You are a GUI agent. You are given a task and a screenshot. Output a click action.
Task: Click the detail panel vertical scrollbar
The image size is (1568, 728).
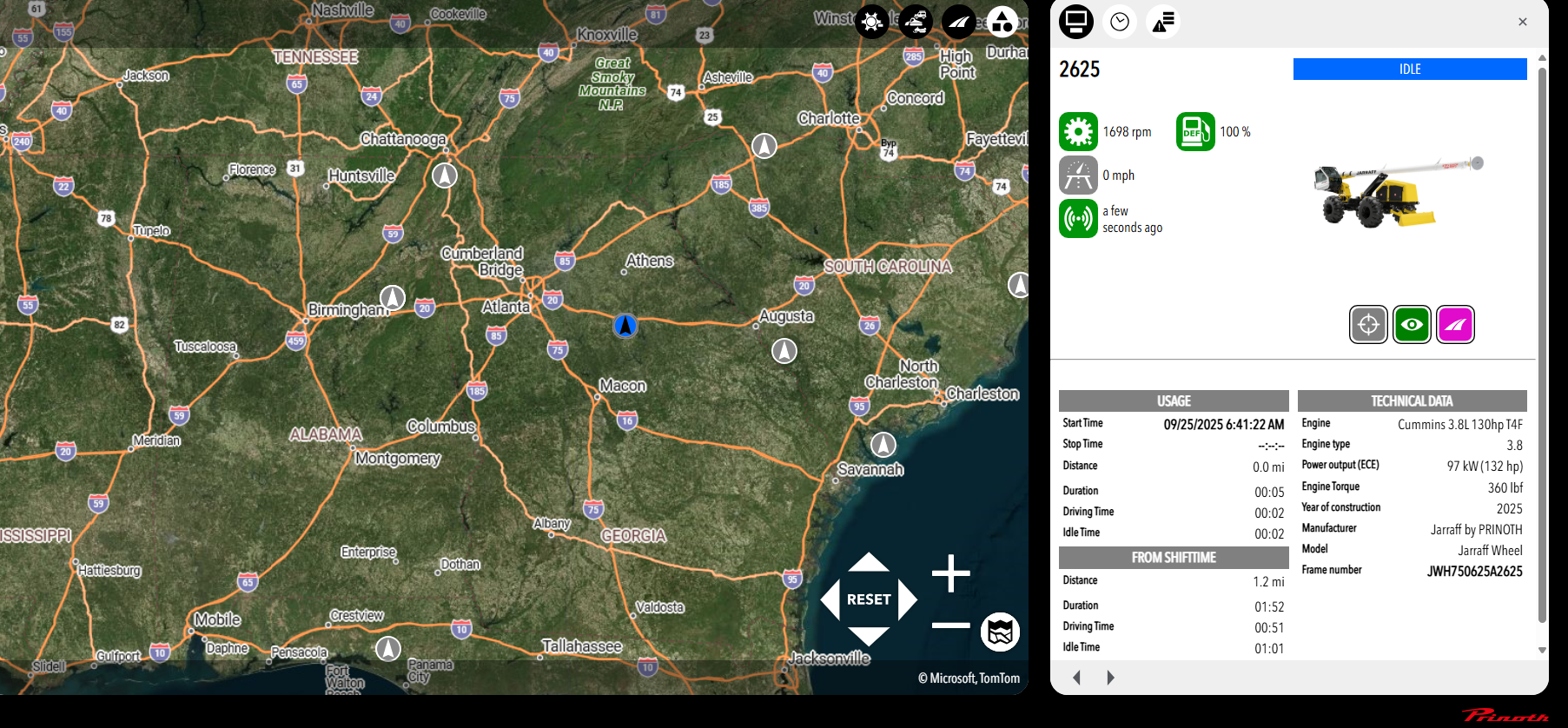[x=1542, y=347]
